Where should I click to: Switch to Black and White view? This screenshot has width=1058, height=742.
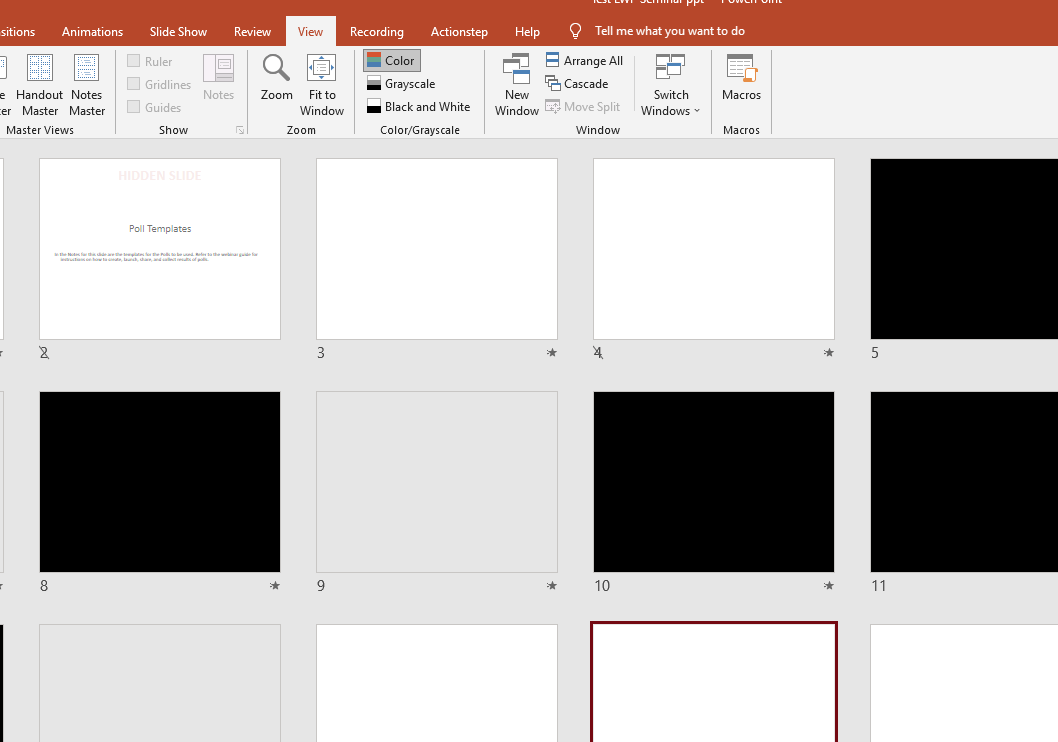point(418,107)
